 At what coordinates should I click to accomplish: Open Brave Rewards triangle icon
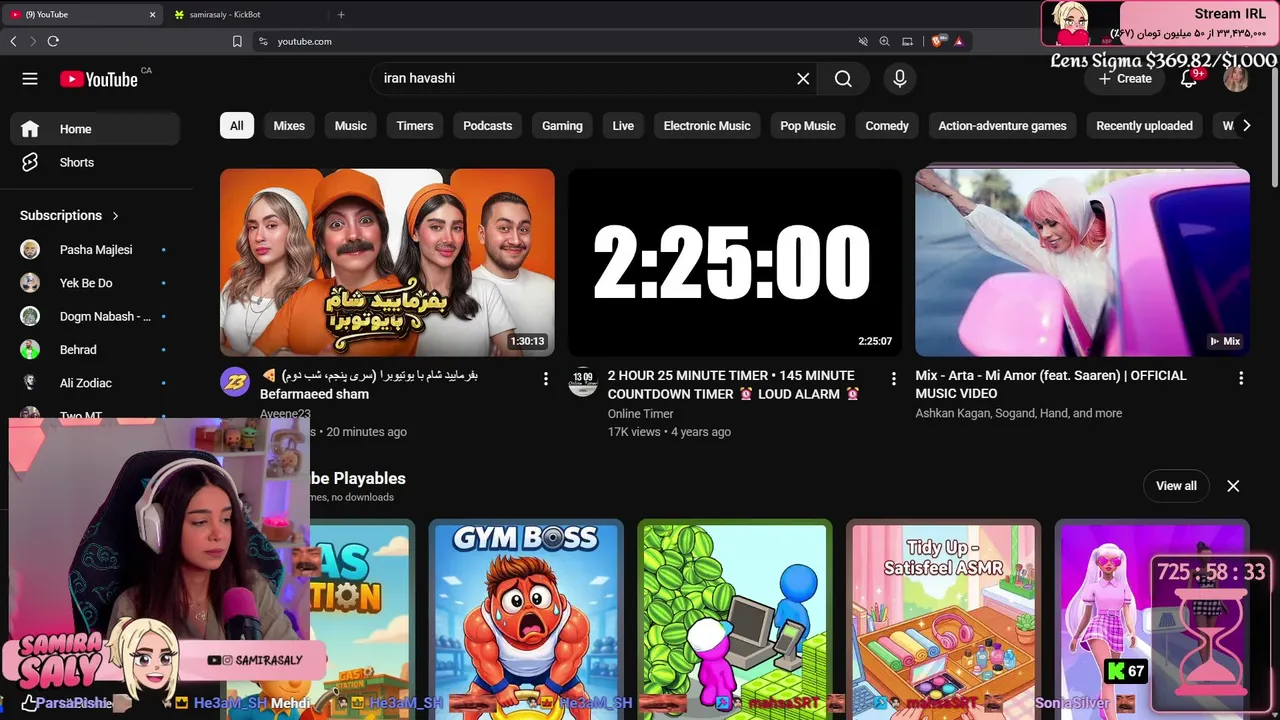click(959, 41)
